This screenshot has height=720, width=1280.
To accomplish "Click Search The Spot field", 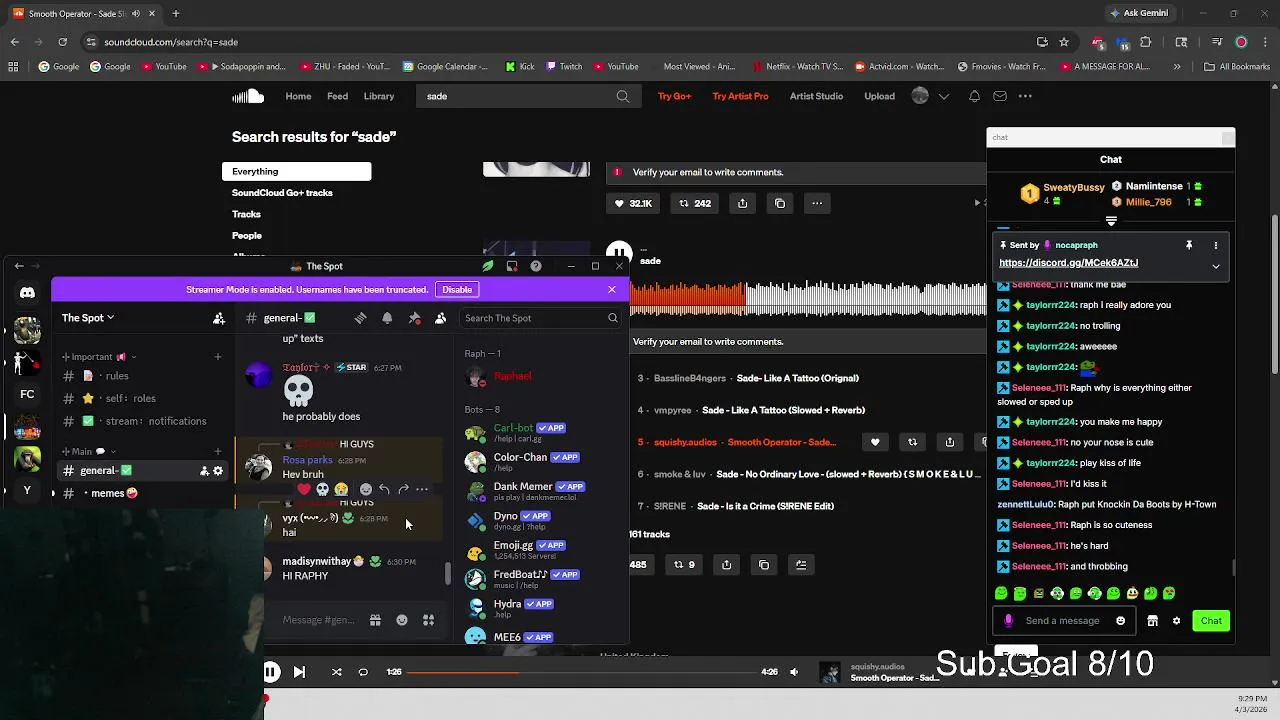I will tap(540, 318).
